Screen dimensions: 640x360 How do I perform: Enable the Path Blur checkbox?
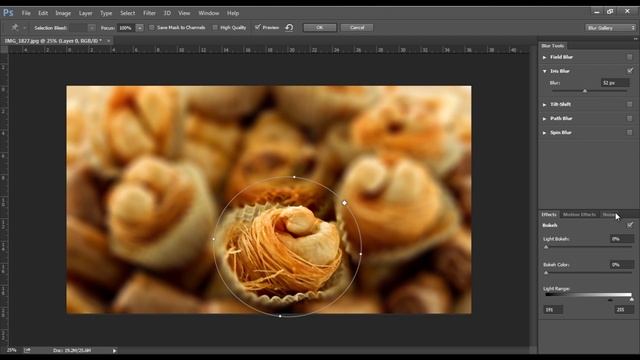(629, 118)
